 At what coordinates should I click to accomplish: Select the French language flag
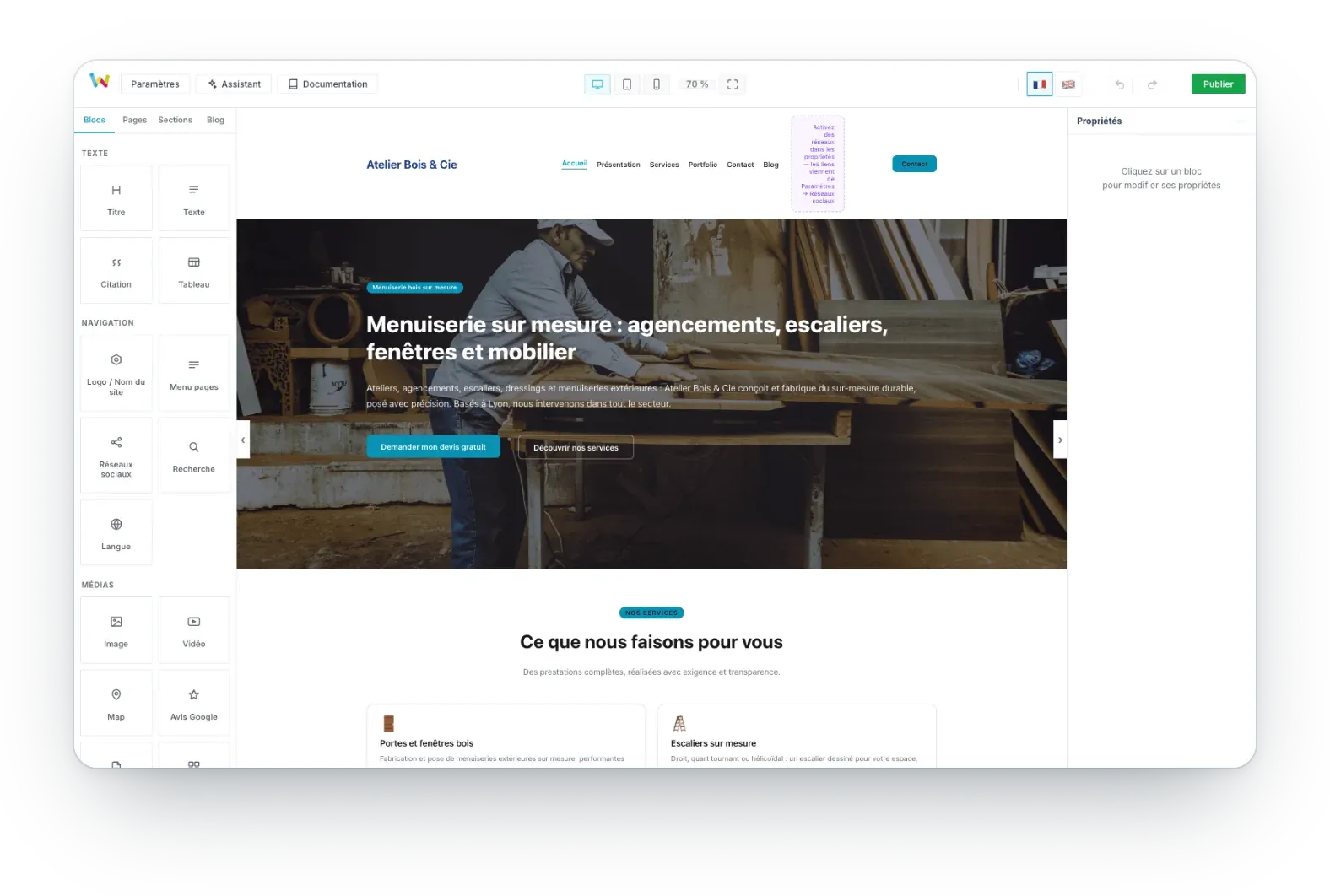click(x=1040, y=84)
